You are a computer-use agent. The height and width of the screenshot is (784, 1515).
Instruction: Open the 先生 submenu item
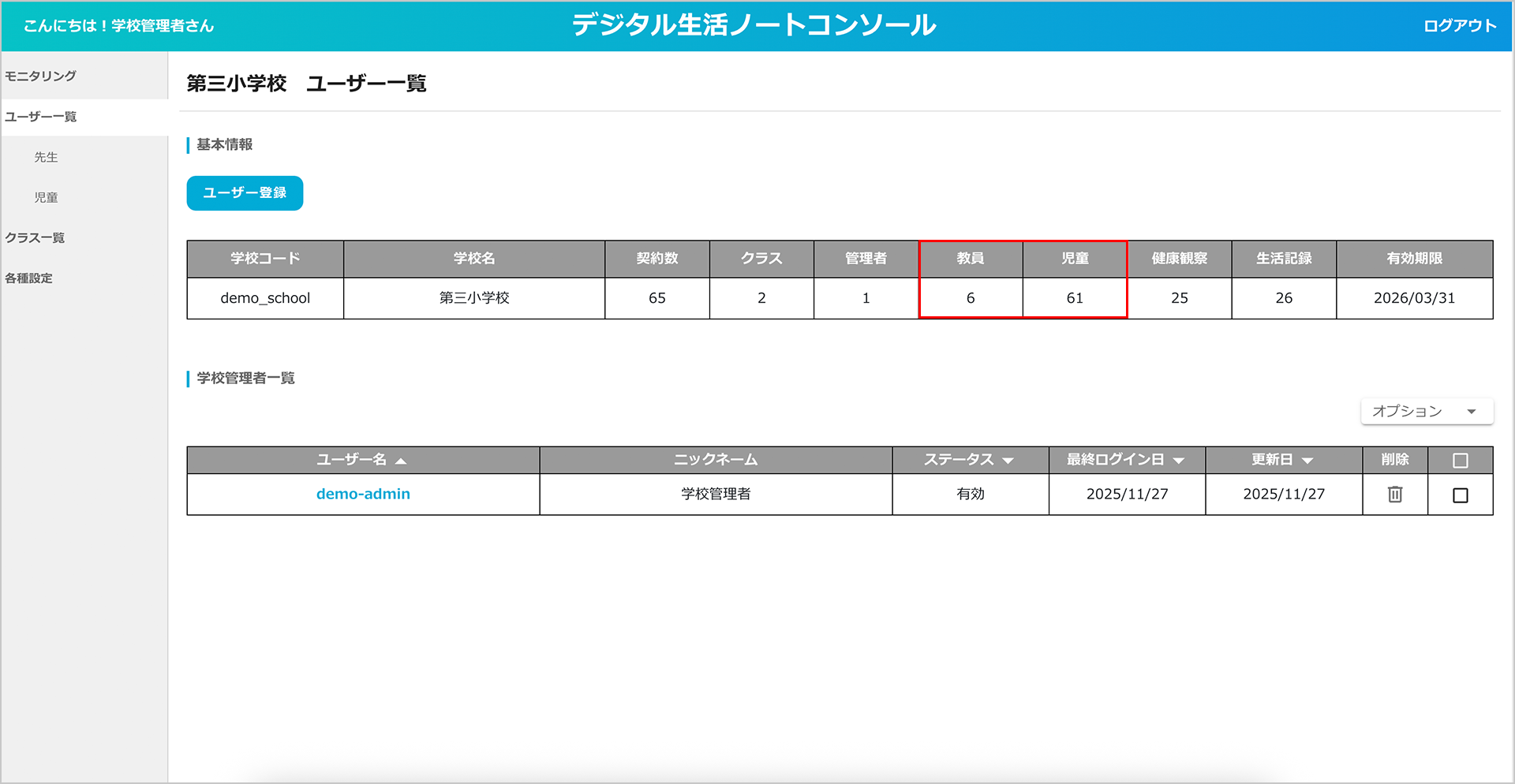(x=46, y=157)
